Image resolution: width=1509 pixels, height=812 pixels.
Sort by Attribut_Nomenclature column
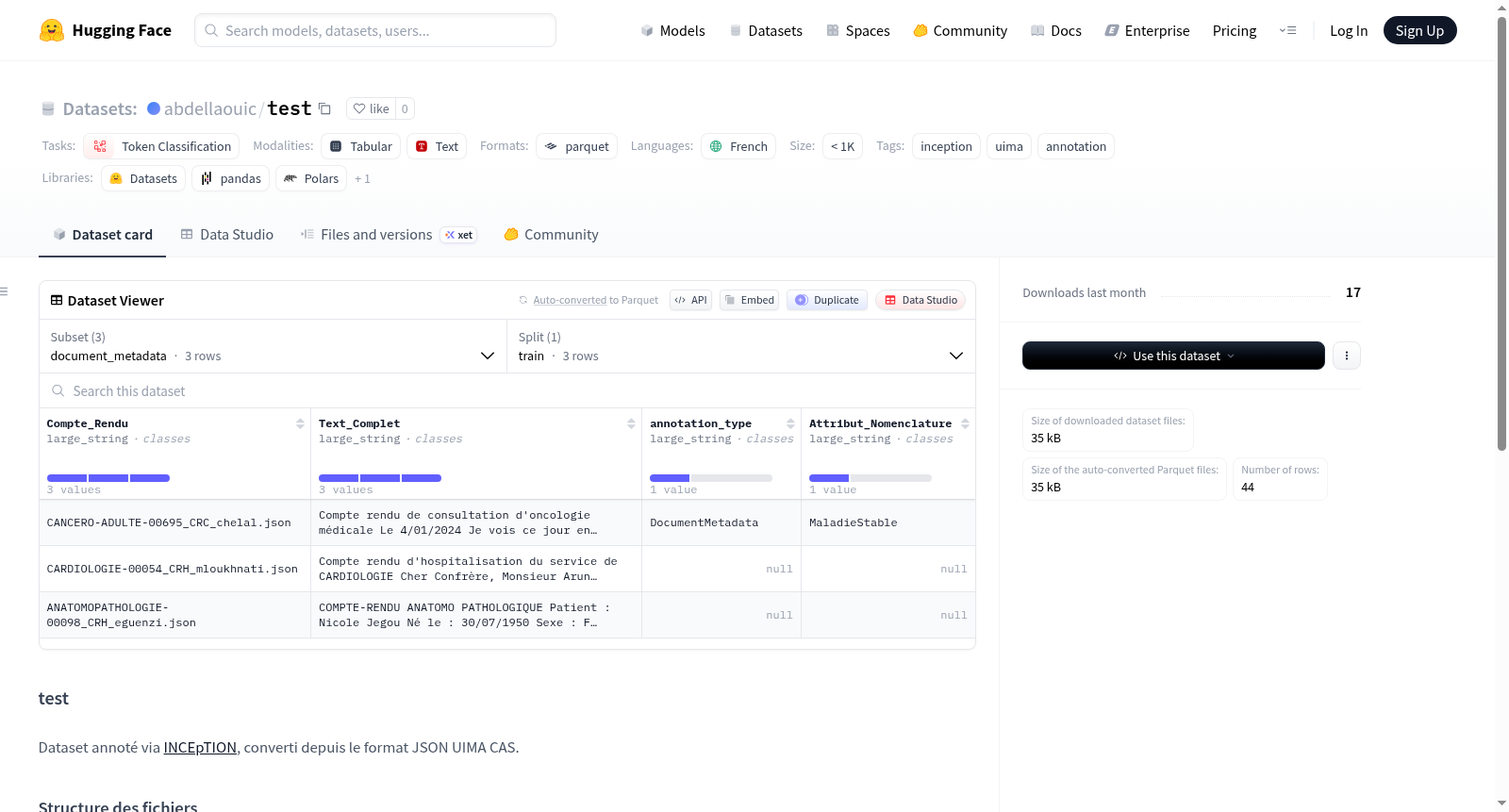click(x=965, y=423)
